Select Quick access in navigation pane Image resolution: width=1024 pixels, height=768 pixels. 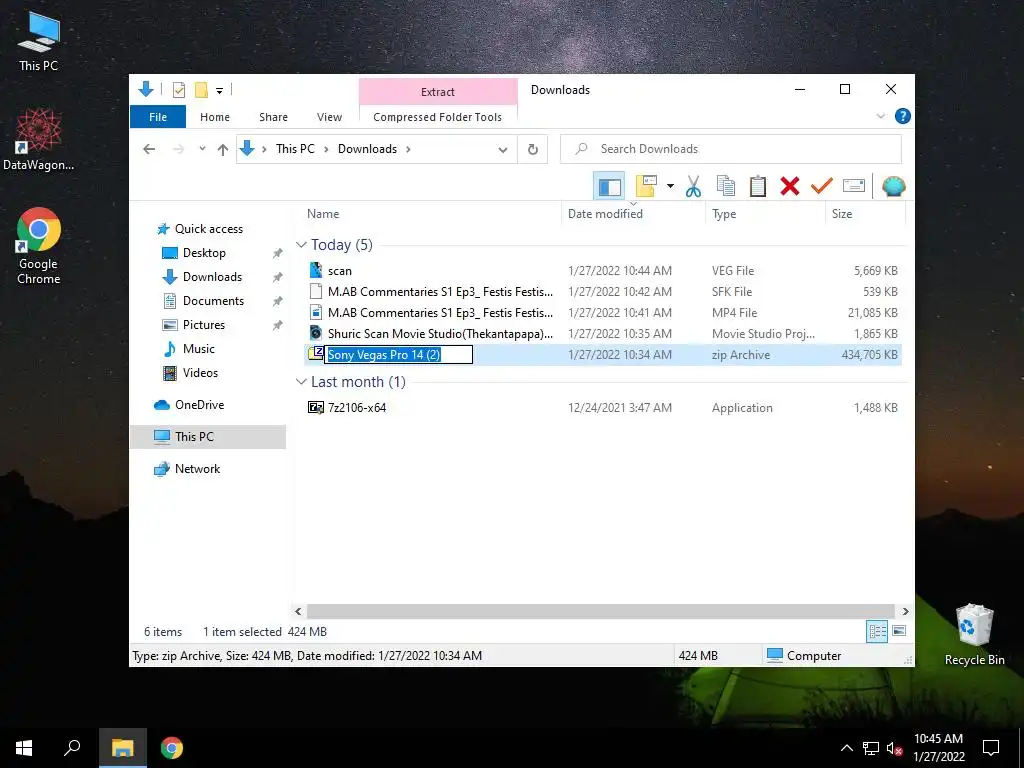click(x=208, y=229)
